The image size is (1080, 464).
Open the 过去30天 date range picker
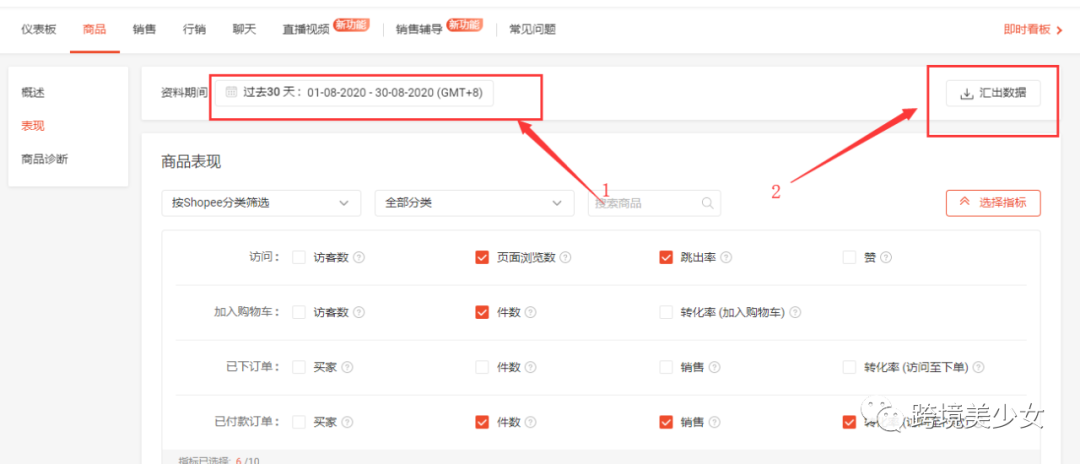pos(354,93)
